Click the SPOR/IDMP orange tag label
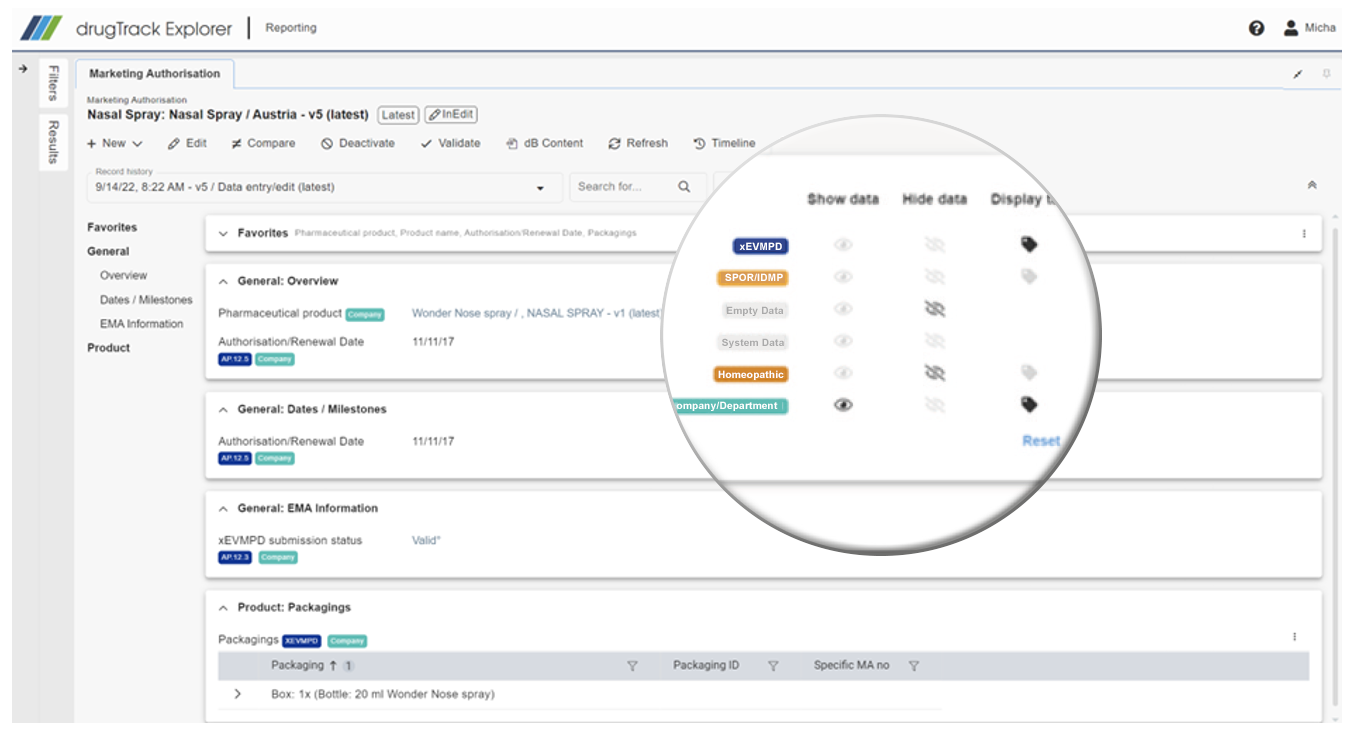Viewport: 1352px width, 733px height. coord(752,277)
